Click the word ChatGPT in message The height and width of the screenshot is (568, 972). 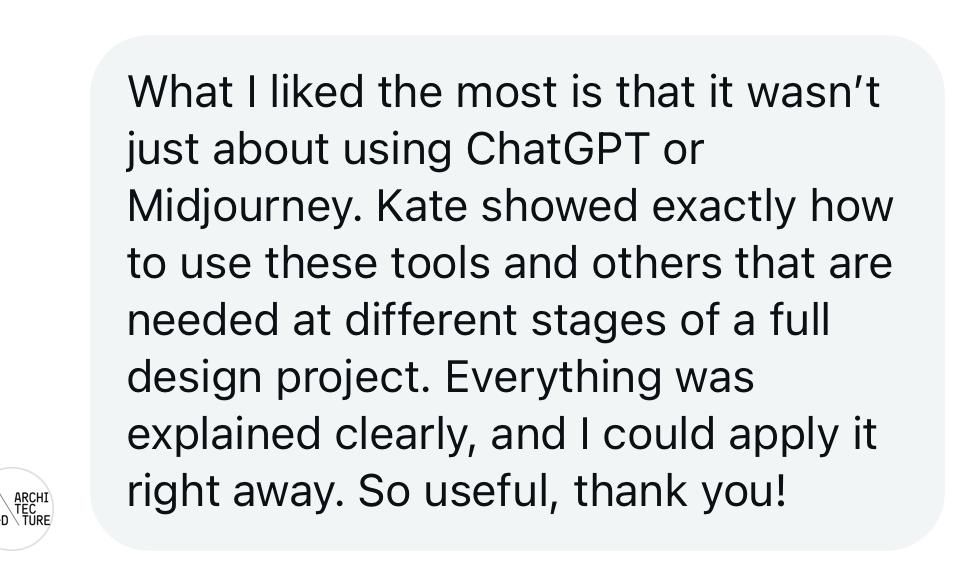(557, 149)
